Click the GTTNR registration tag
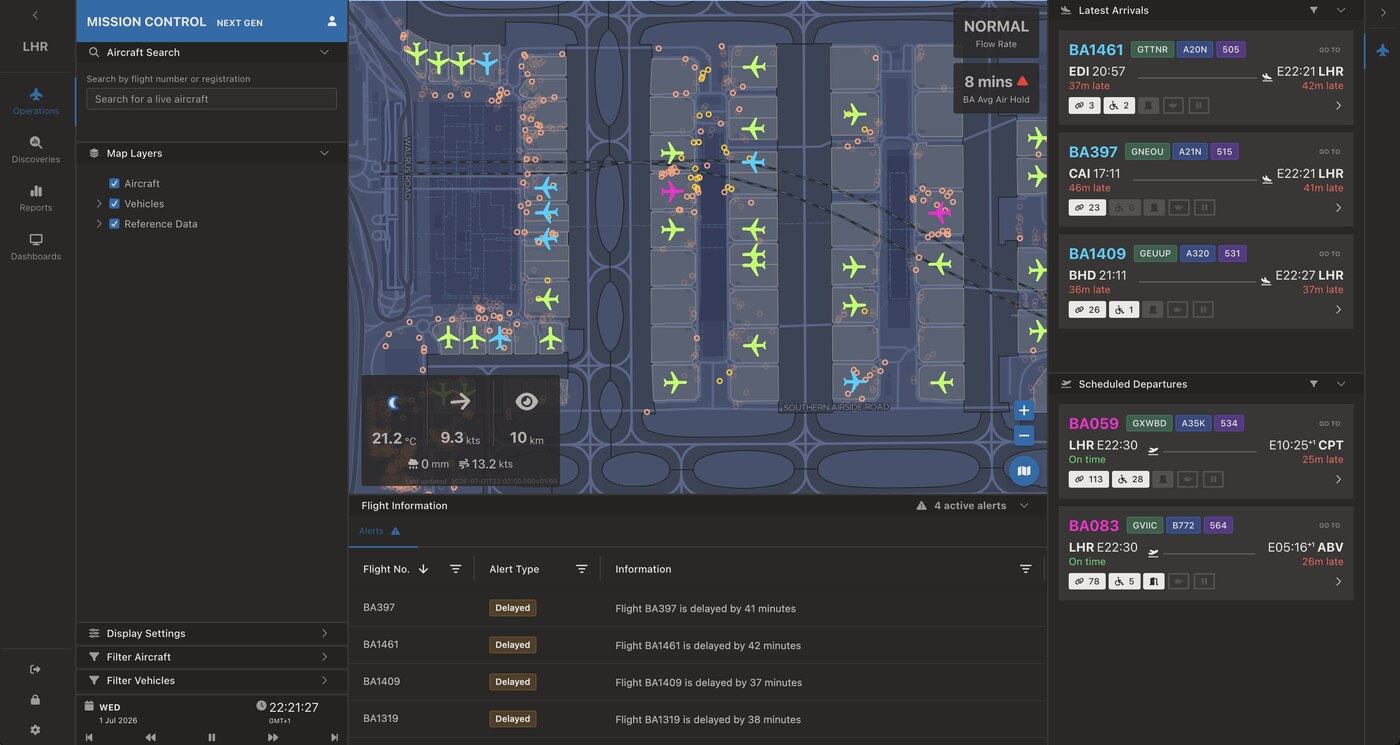 coord(1152,49)
